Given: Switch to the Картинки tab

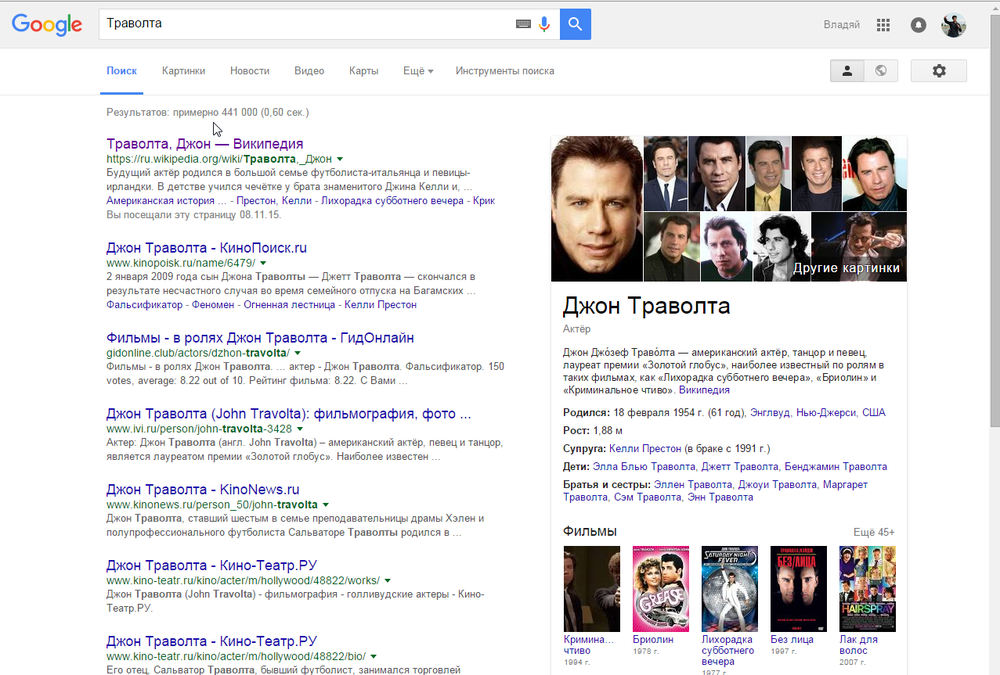Looking at the screenshot, I should click(183, 71).
